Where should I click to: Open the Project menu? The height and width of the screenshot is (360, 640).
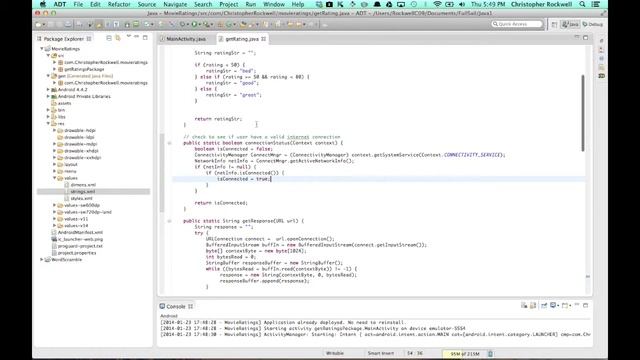(x=229, y=4)
